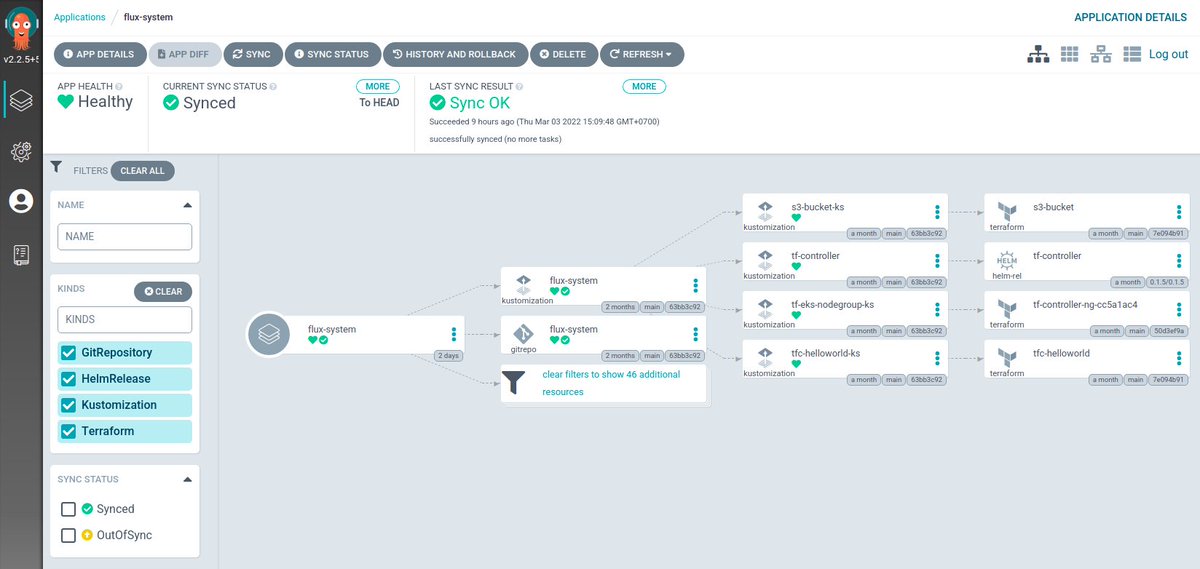Check the OutOfSync status filter
This screenshot has width=1200, height=569.
coord(69,535)
